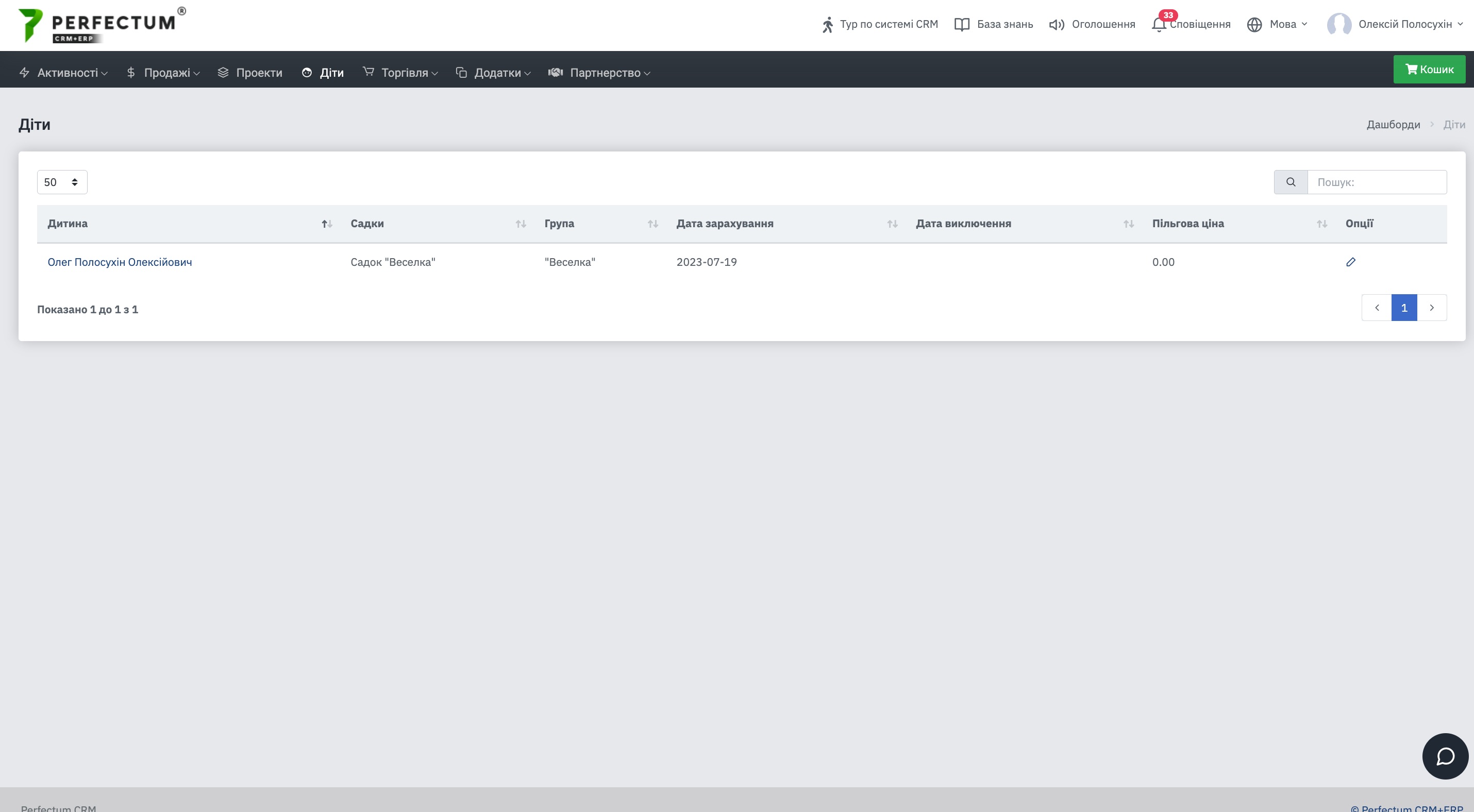Viewport: 1474px width, 812px height.
Task: Open the rows-per-page 50 dropdown
Action: point(62,182)
